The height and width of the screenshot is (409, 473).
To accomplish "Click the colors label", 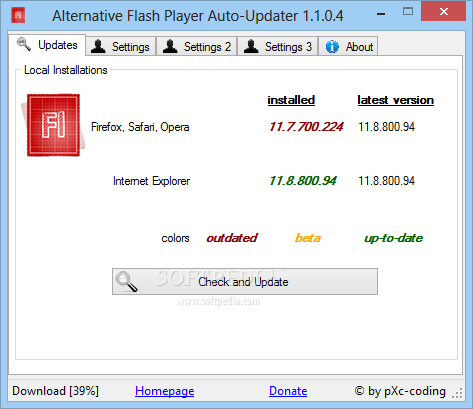I will [x=175, y=238].
